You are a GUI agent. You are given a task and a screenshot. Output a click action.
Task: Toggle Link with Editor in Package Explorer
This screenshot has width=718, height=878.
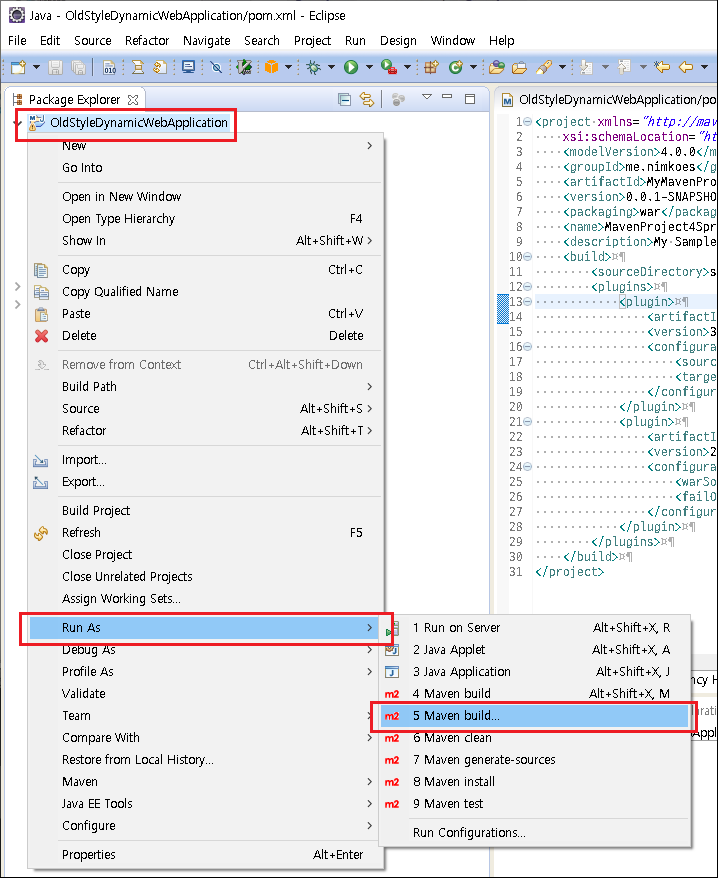367,100
